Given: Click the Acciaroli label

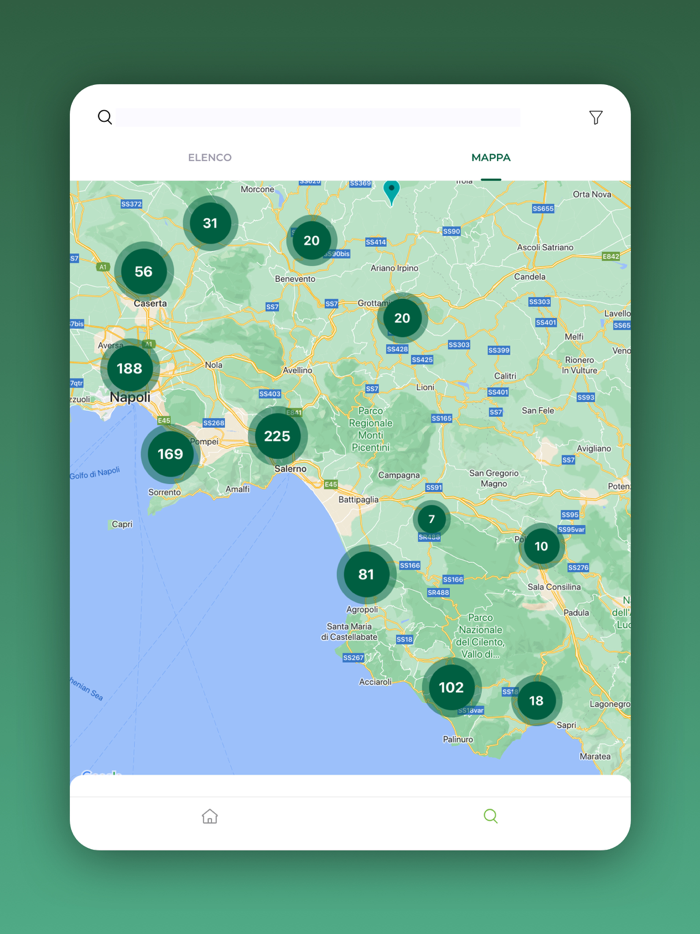Looking at the screenshot, I should (375, 681).
